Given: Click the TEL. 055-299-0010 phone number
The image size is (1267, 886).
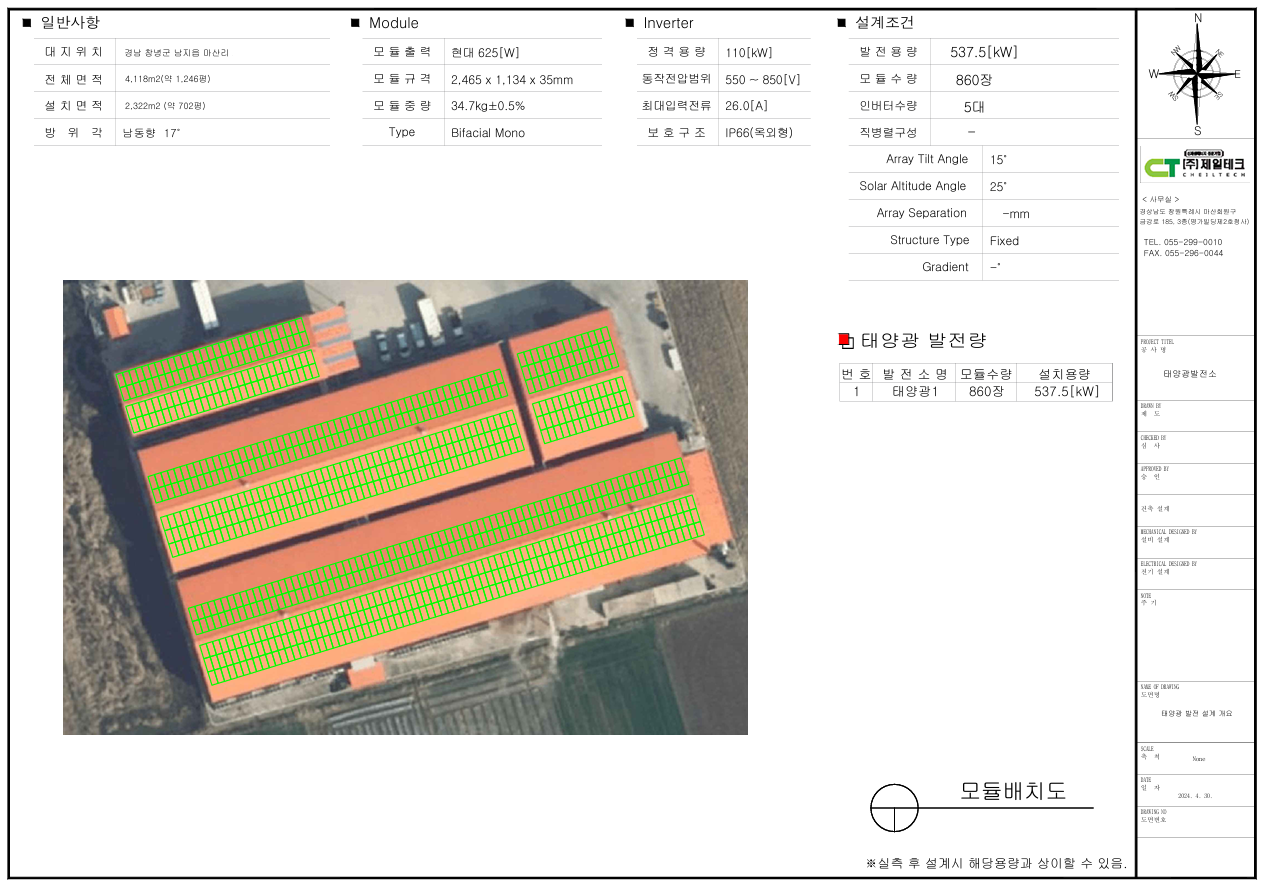Looking at the screenshot, I should [x=1182, y=242].
